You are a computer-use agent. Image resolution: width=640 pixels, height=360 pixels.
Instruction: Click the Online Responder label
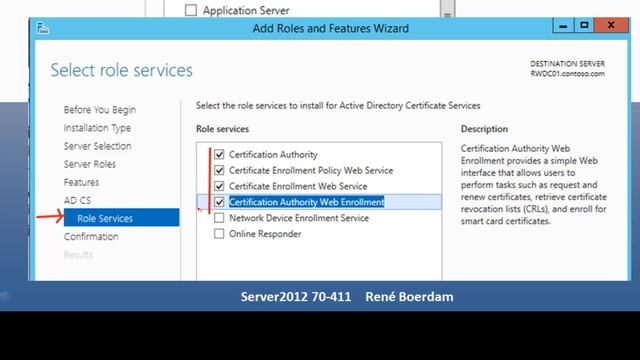(x=265, y=234)
